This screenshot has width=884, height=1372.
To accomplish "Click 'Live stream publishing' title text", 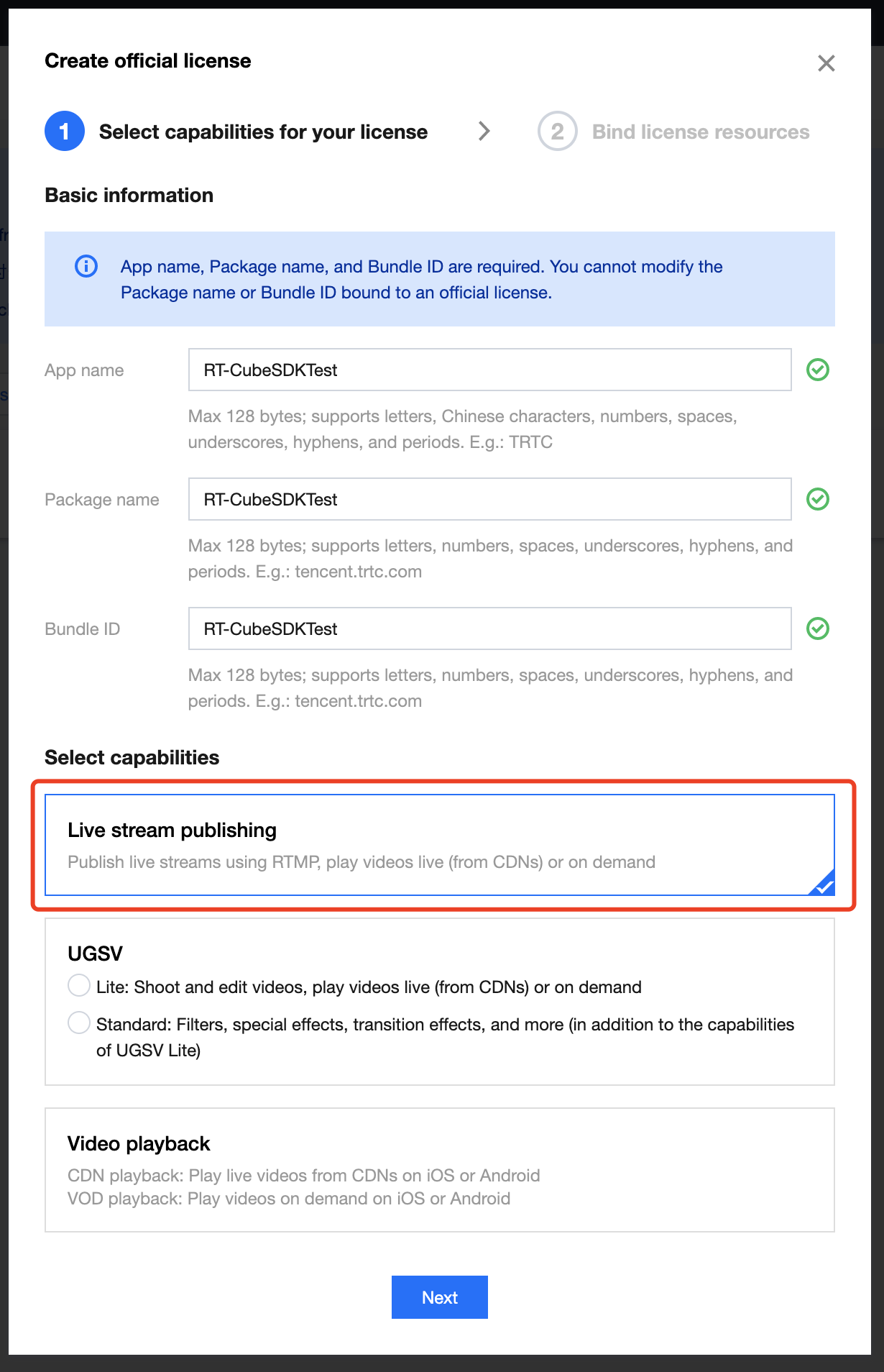I will pos(172,830).
